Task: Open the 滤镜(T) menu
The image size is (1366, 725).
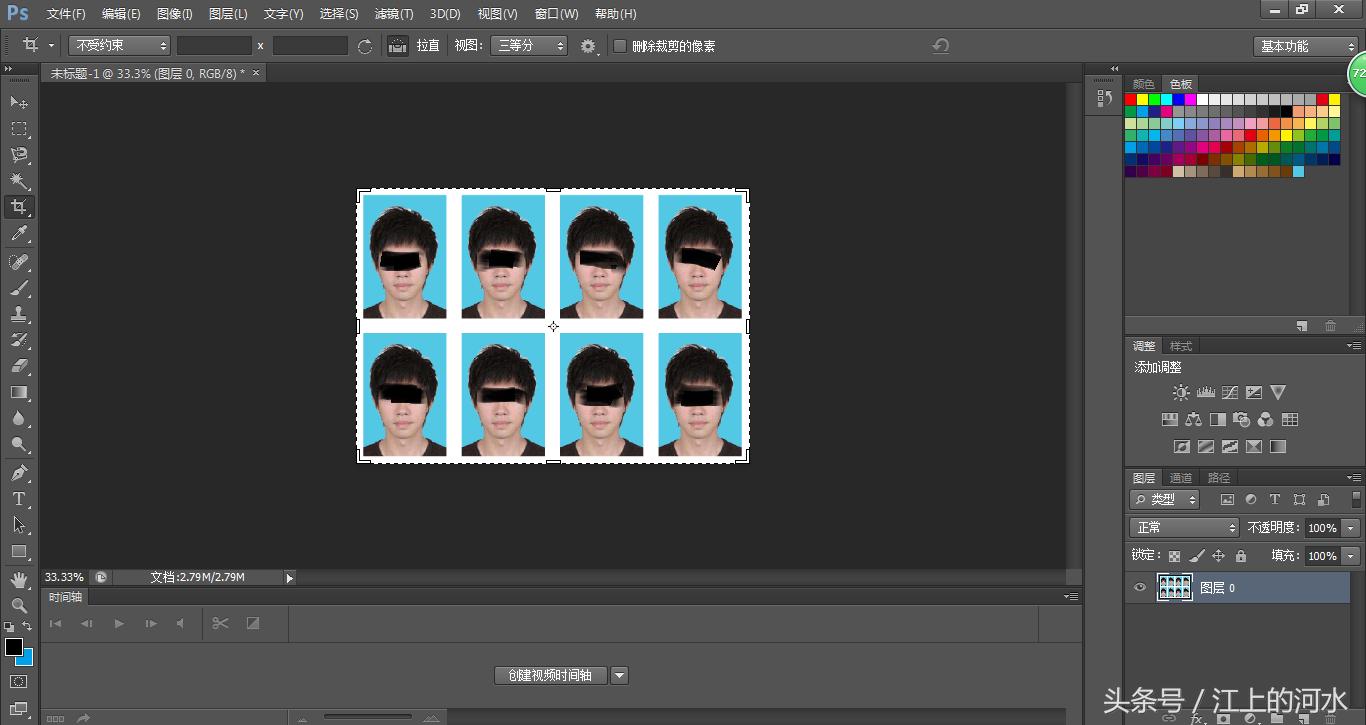Action: pyautogui.click(x=394, y=14)
